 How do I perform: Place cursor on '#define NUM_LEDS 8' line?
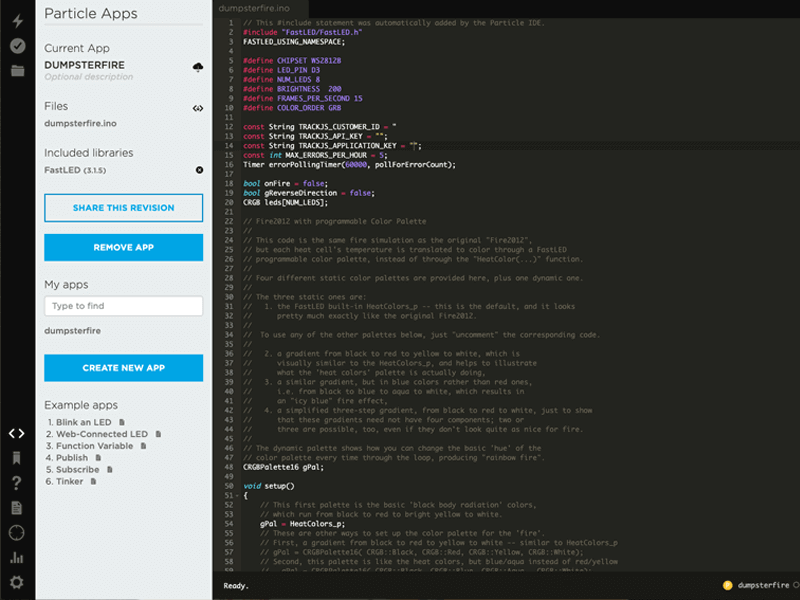tap(281, 80)
